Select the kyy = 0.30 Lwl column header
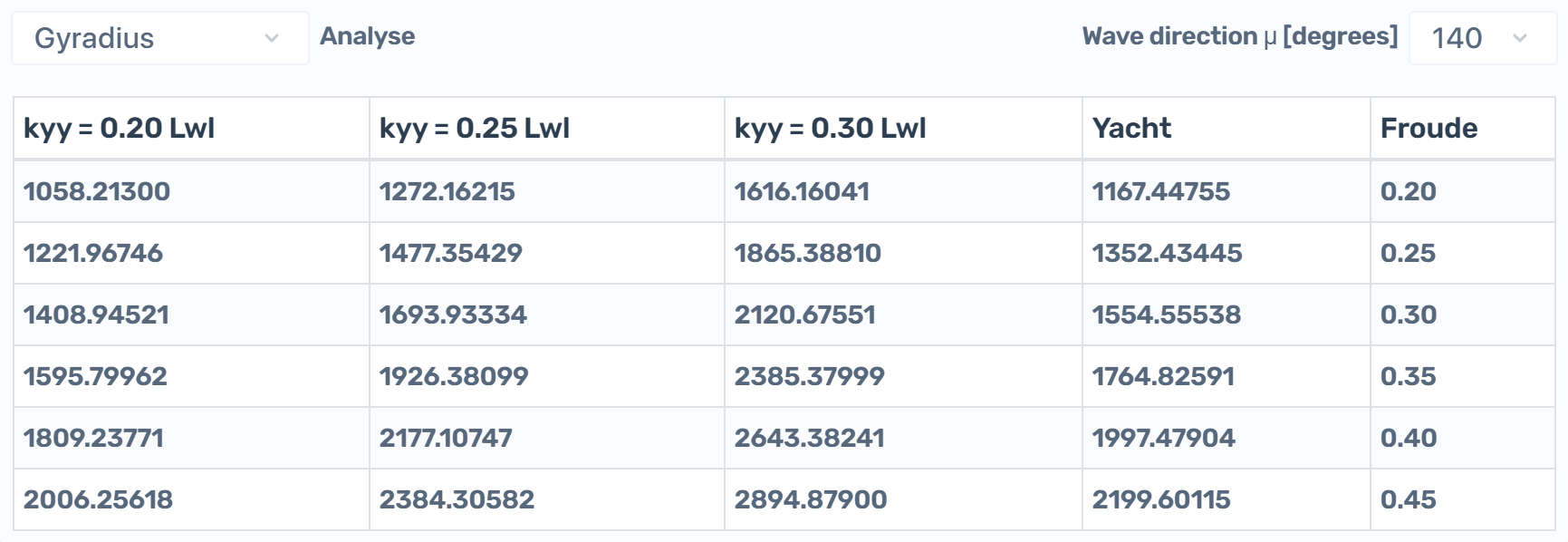 (903, 129)
